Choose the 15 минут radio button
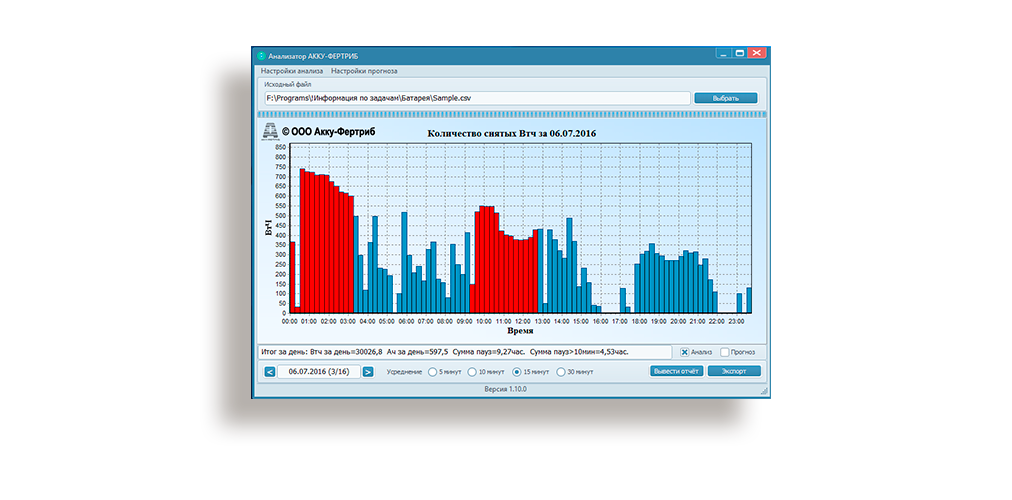The height and width of the screenshot is (500, 1012). [x=516, y=372]
